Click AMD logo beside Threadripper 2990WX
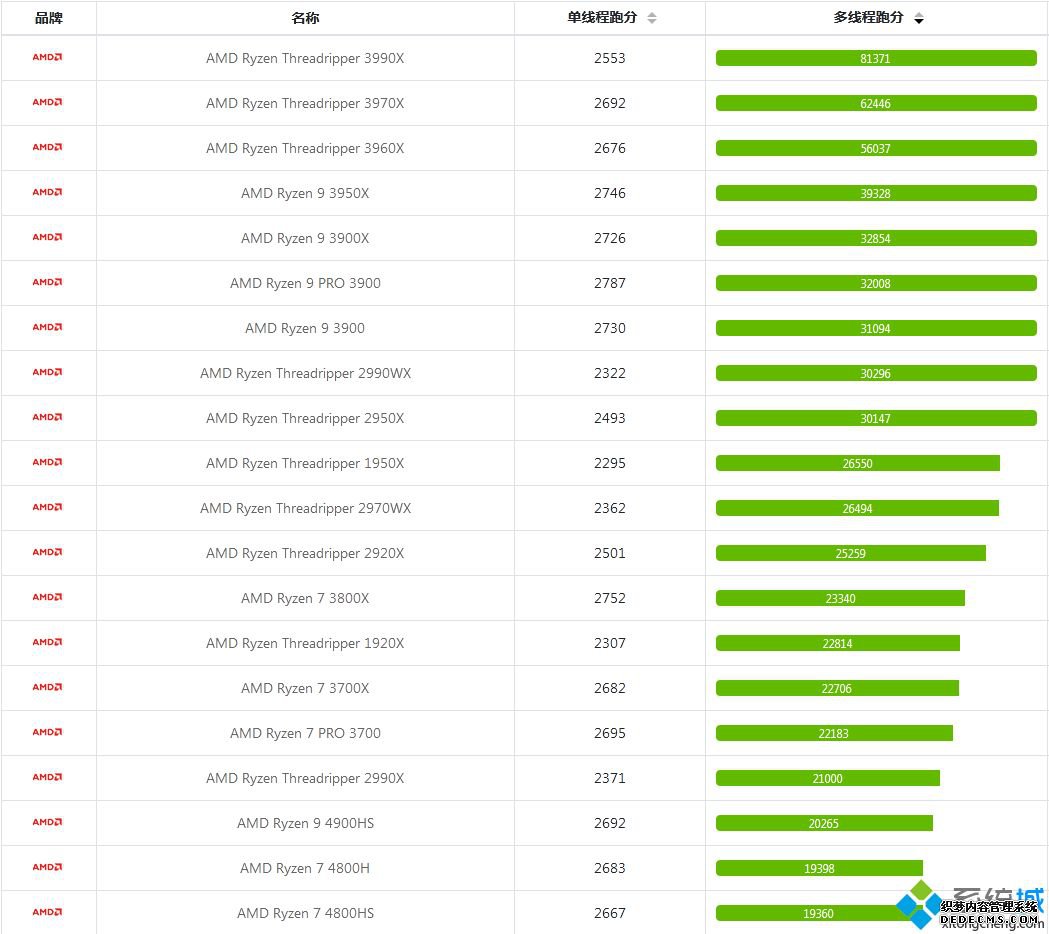This screenshot has width=1049, height=934. [47, 372]
